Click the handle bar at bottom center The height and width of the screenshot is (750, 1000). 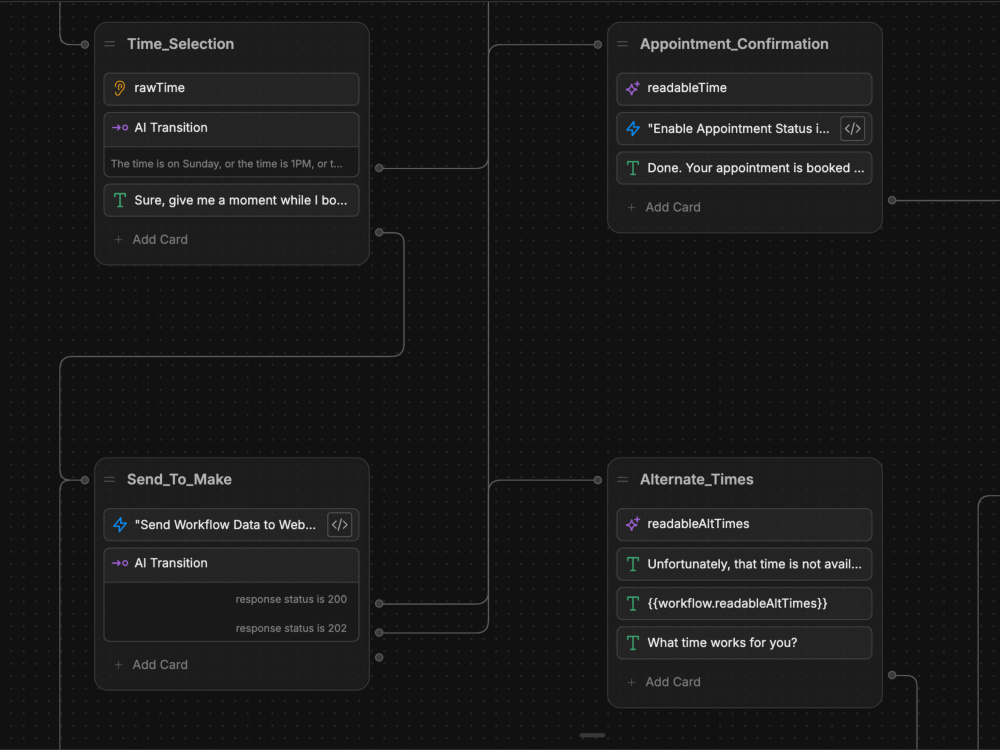coord(592,735)
